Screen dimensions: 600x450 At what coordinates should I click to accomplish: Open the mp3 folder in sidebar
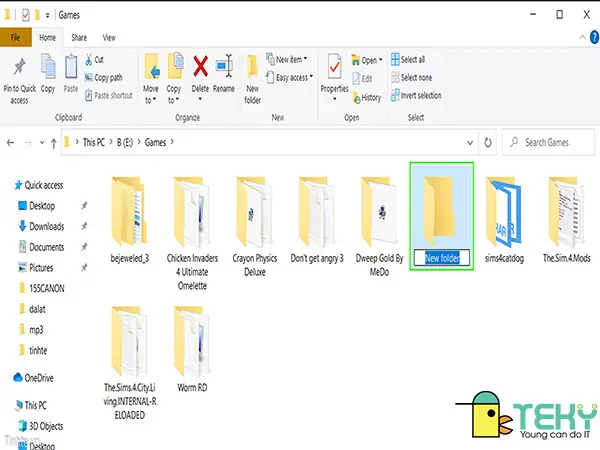[31, 329]
